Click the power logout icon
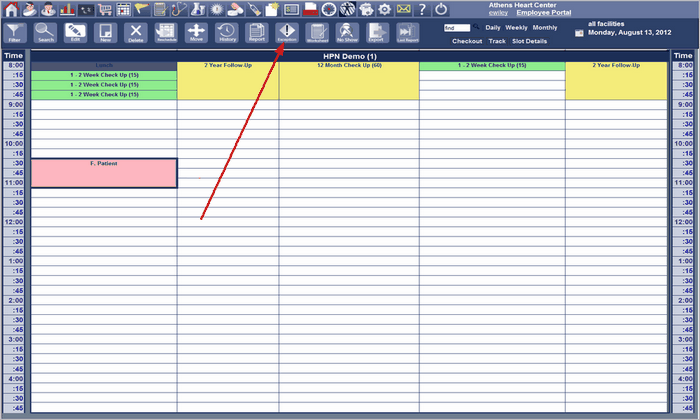 (x=440, y=9)
